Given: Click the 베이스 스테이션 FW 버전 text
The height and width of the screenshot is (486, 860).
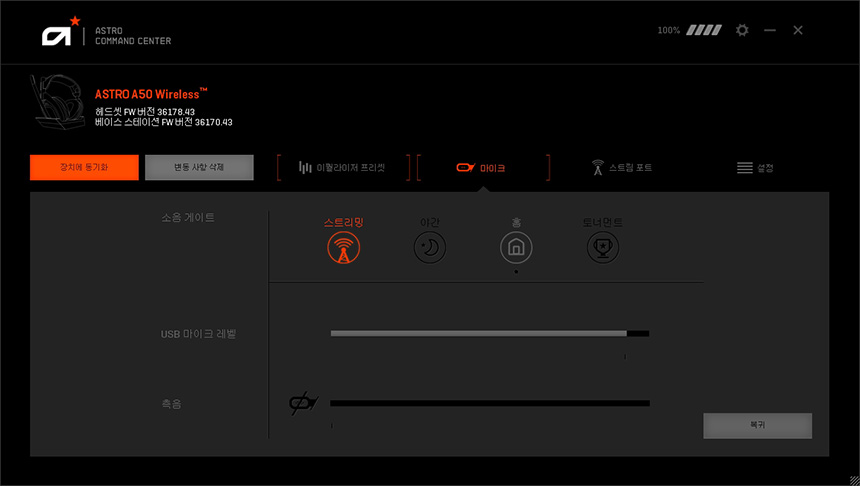Looking at the screenshot, I should [x=163, y=122].
